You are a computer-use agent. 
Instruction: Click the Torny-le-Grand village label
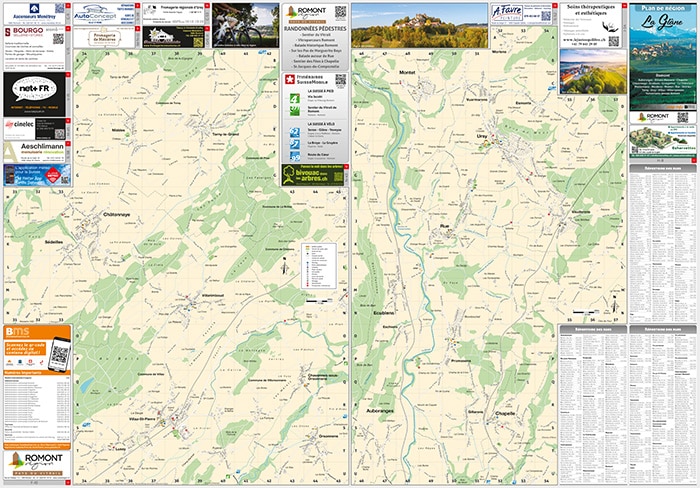click(x=226, y=134)
